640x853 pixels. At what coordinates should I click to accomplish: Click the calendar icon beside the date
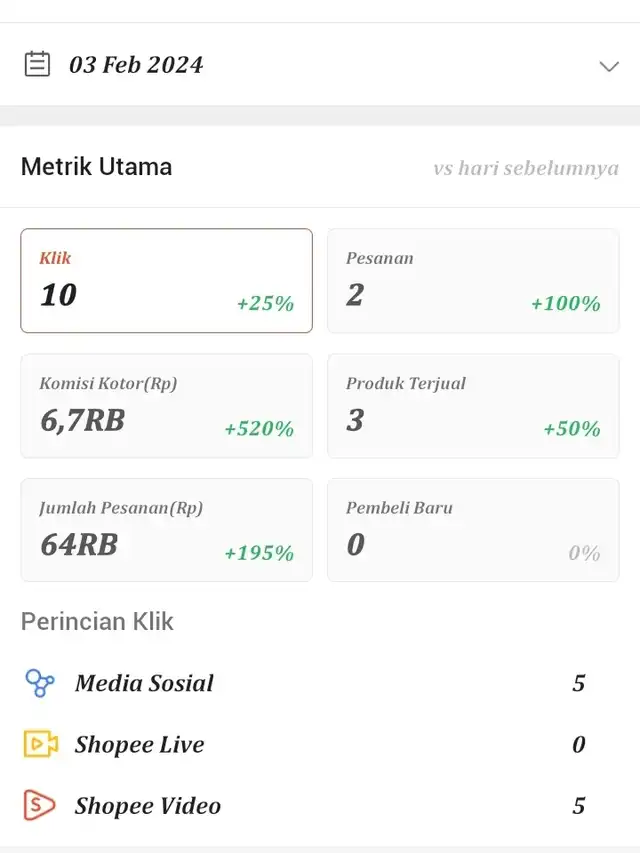click(x=38, y=64)
